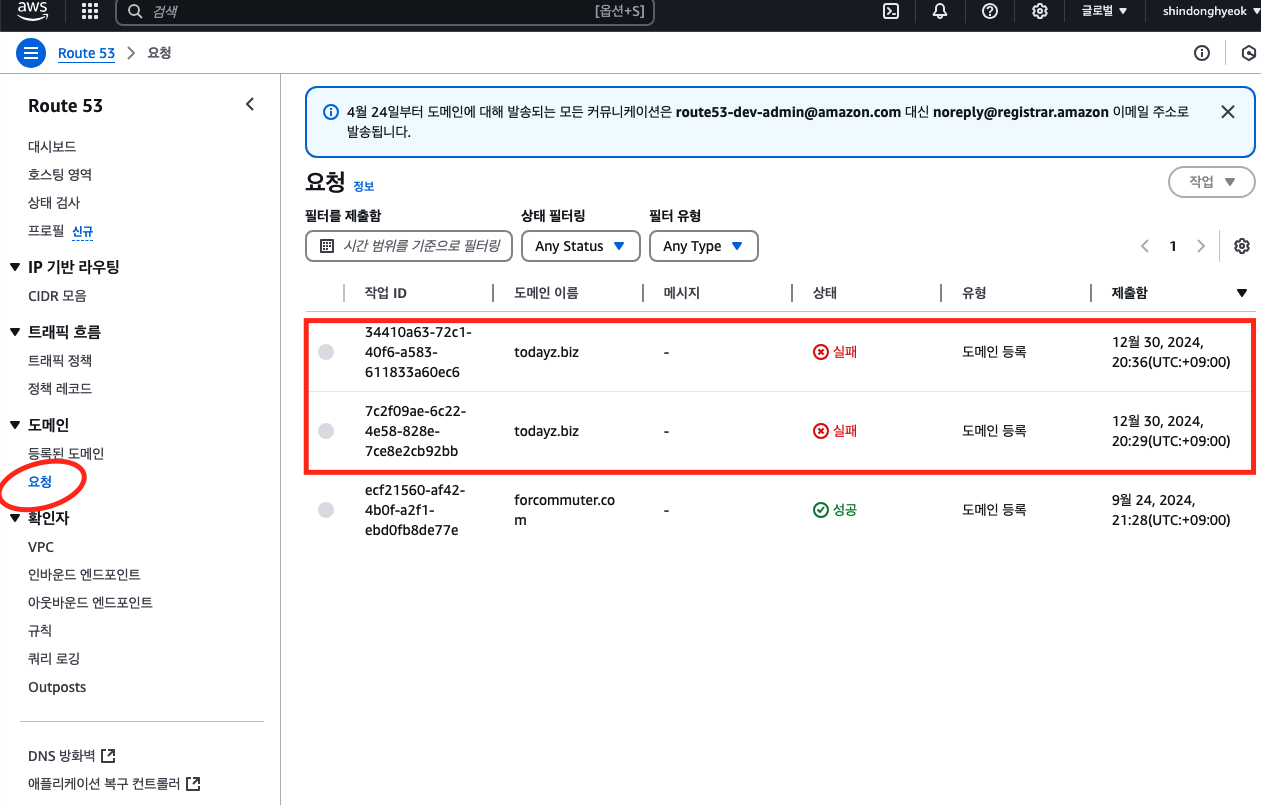Open VPC in sidebar
This screenshot has height=805, width=1261.
[41, 547]
